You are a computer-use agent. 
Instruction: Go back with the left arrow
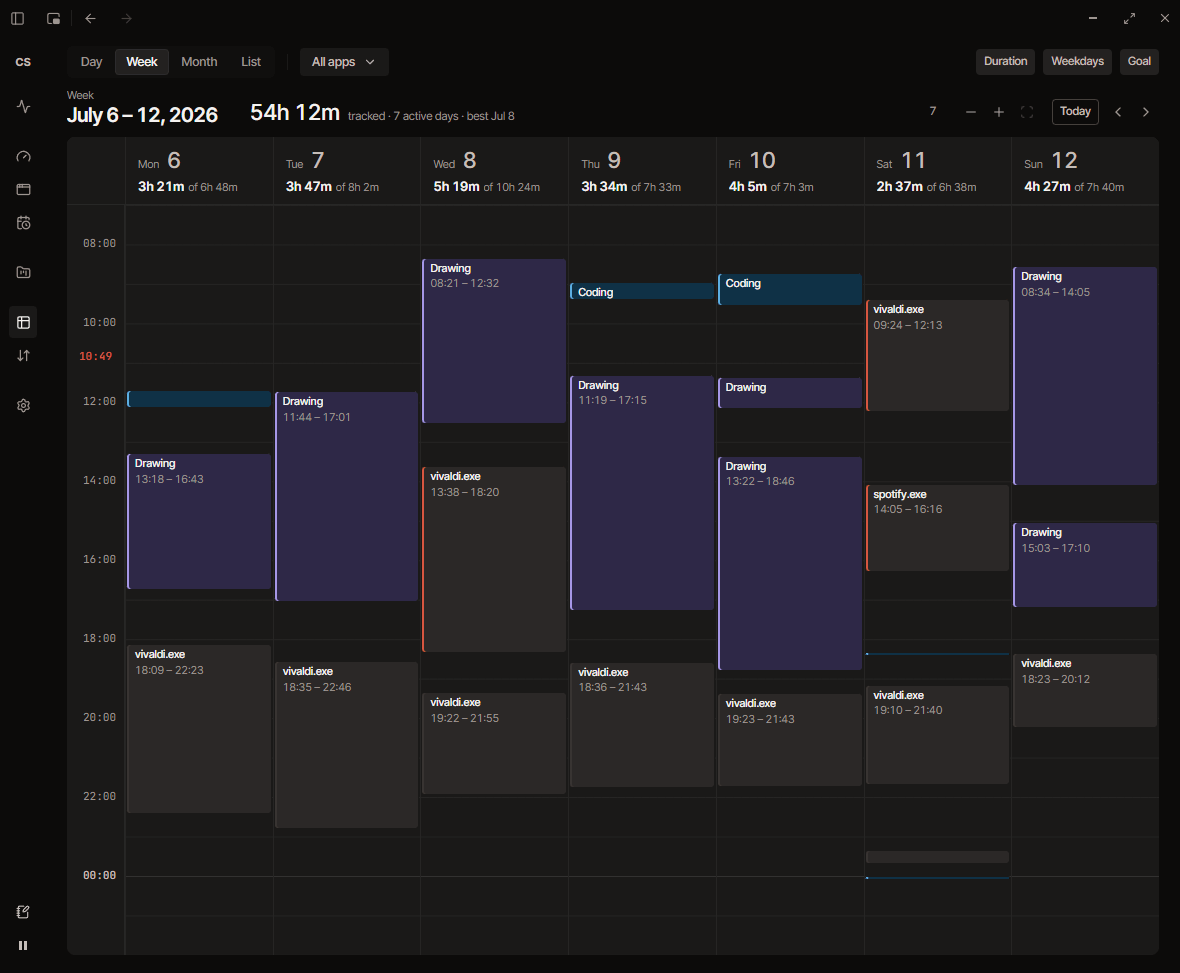[x=90, y=19]
